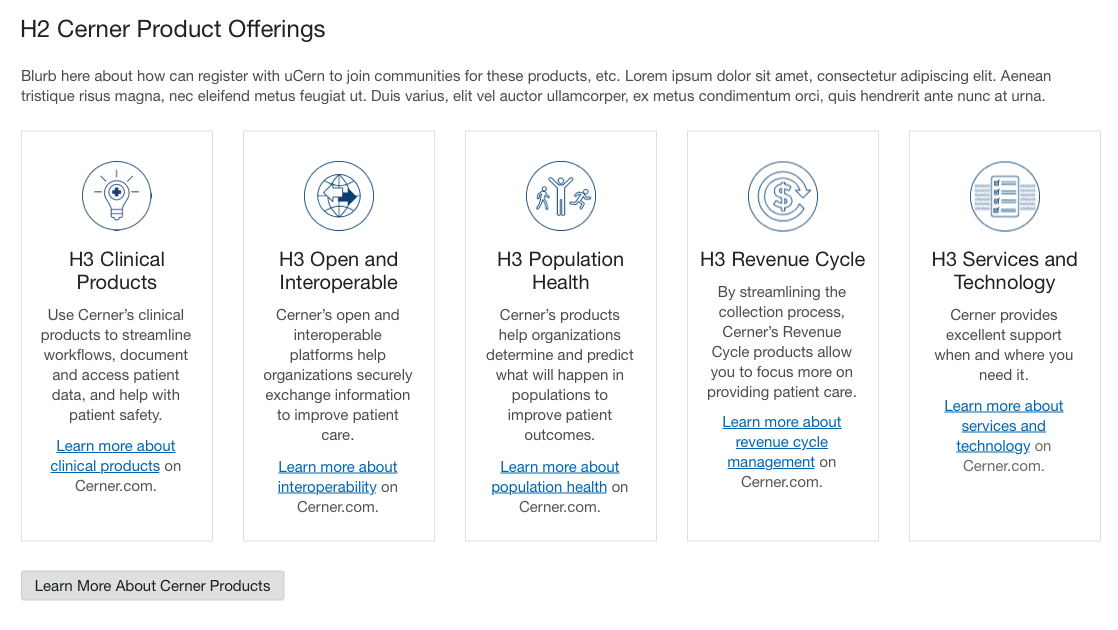Click the dollar Revenue Cycle icon
This screenshot has width=1118, height=630.
783,196
